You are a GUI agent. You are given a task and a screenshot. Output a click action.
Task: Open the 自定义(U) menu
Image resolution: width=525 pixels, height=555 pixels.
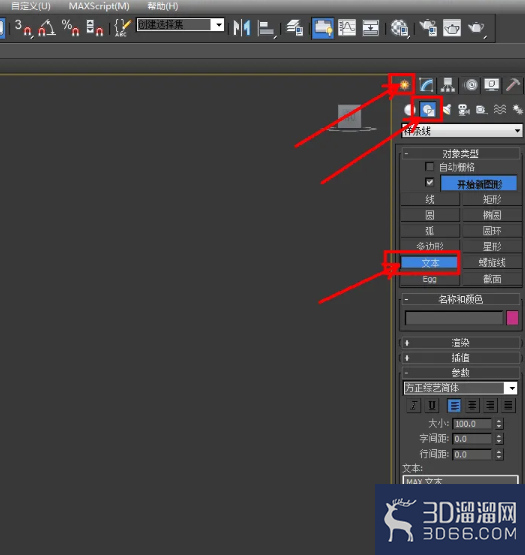tap(31, 6)
